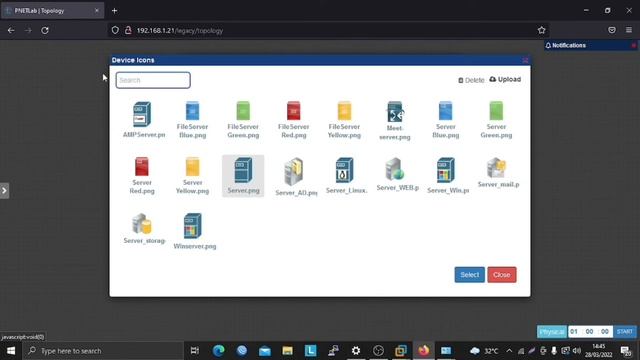Expand the left sidebar arrow
The width and height of the screenshot is (640, 360).
click(4, 191)
